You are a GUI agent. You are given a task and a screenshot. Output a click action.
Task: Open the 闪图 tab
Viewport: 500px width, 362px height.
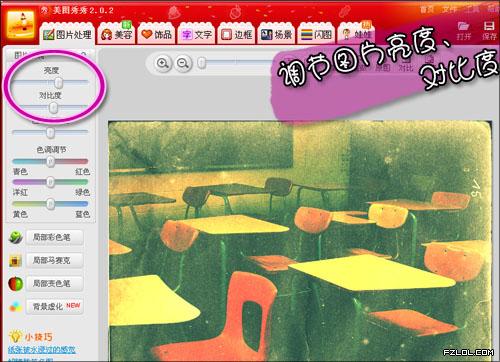(316, 34)
